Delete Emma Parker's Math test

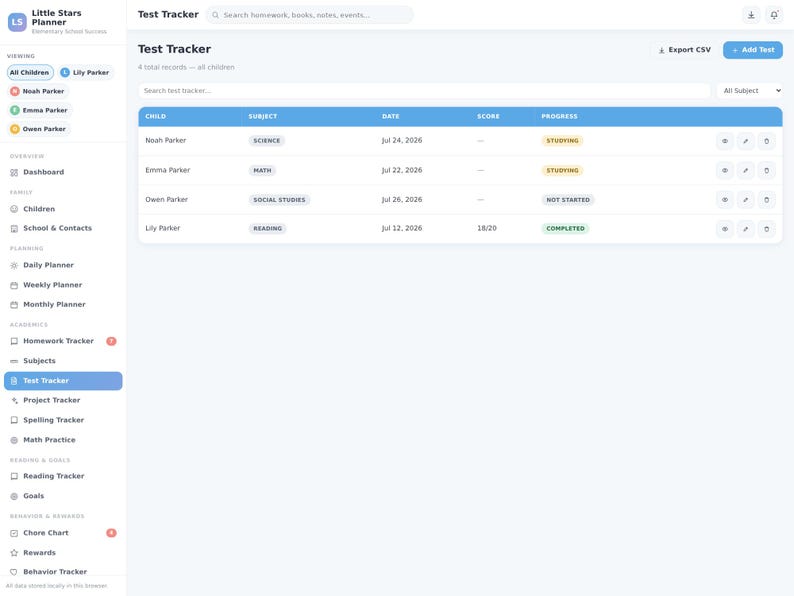(x=766, y=171)
